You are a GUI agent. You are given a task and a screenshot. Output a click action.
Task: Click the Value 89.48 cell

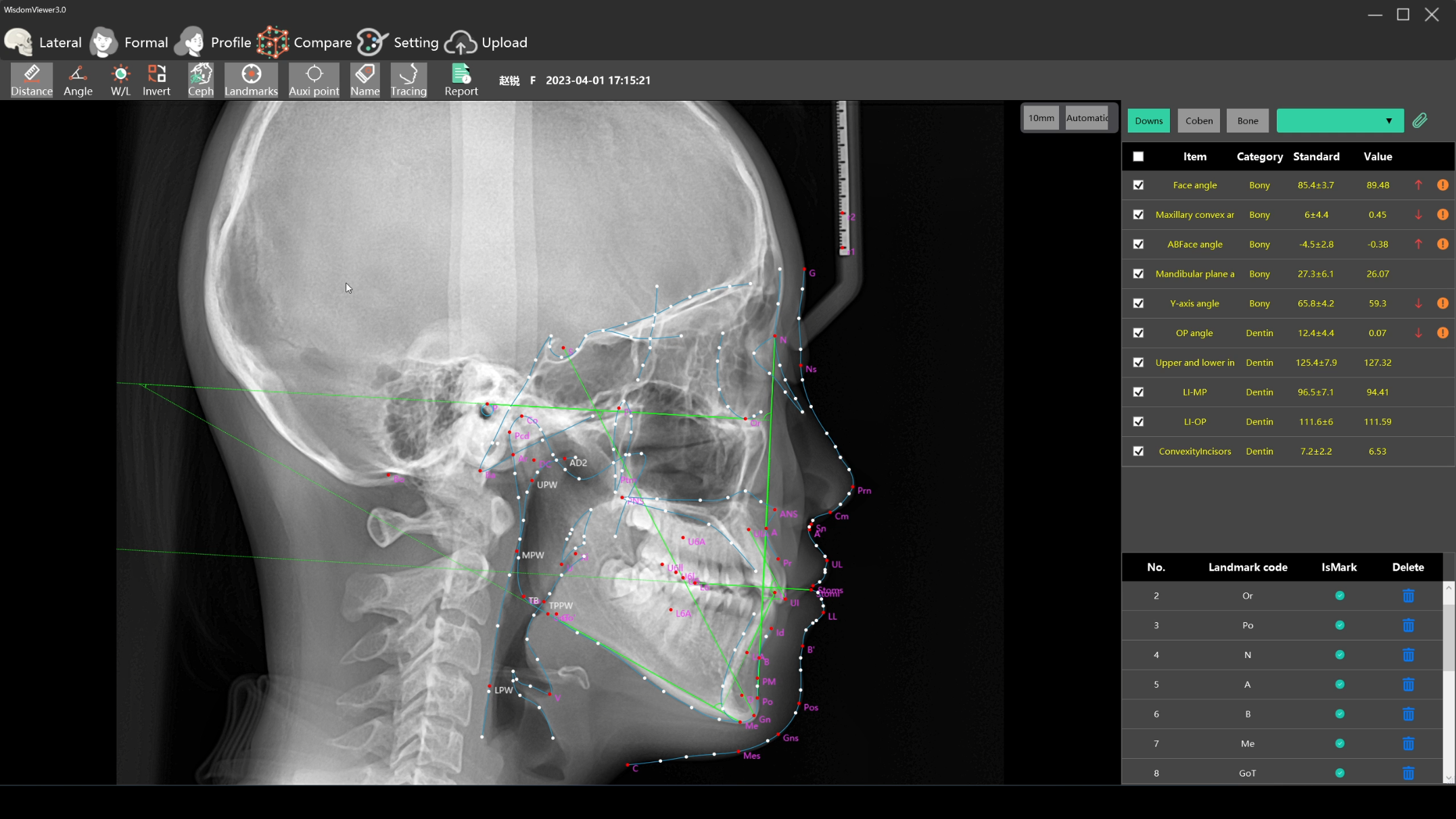point(1378,185)
